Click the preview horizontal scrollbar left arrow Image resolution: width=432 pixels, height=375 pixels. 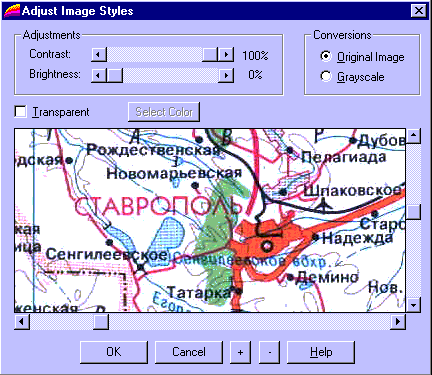pyautogui.click(x=22, y=322)
